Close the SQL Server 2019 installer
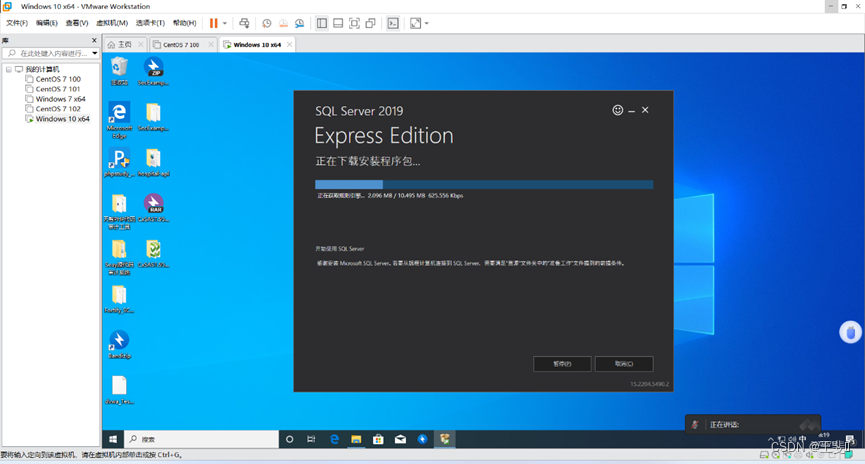The height and width of the screenshot is (464, 865). [645, 110]
